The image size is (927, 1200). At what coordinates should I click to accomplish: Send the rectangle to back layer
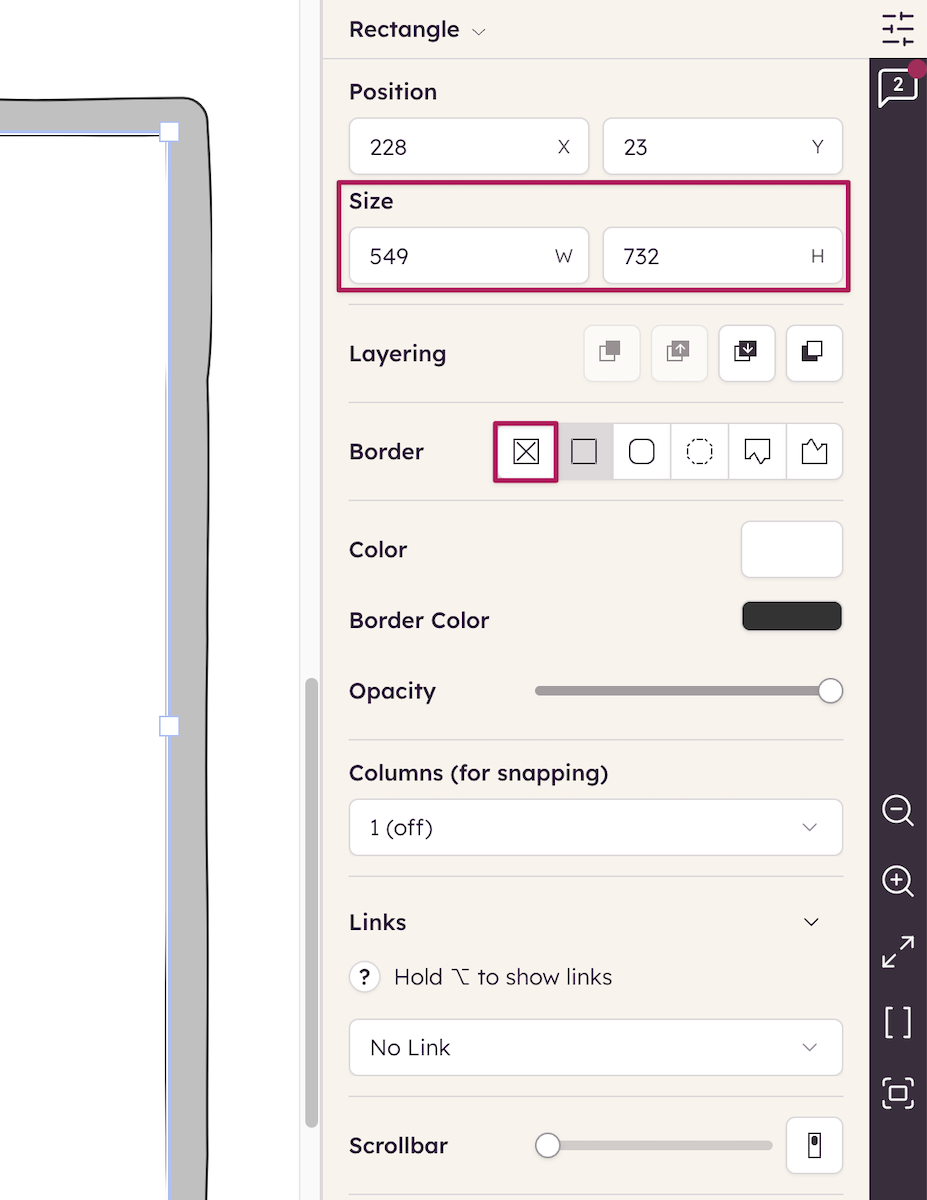[814, 353]
